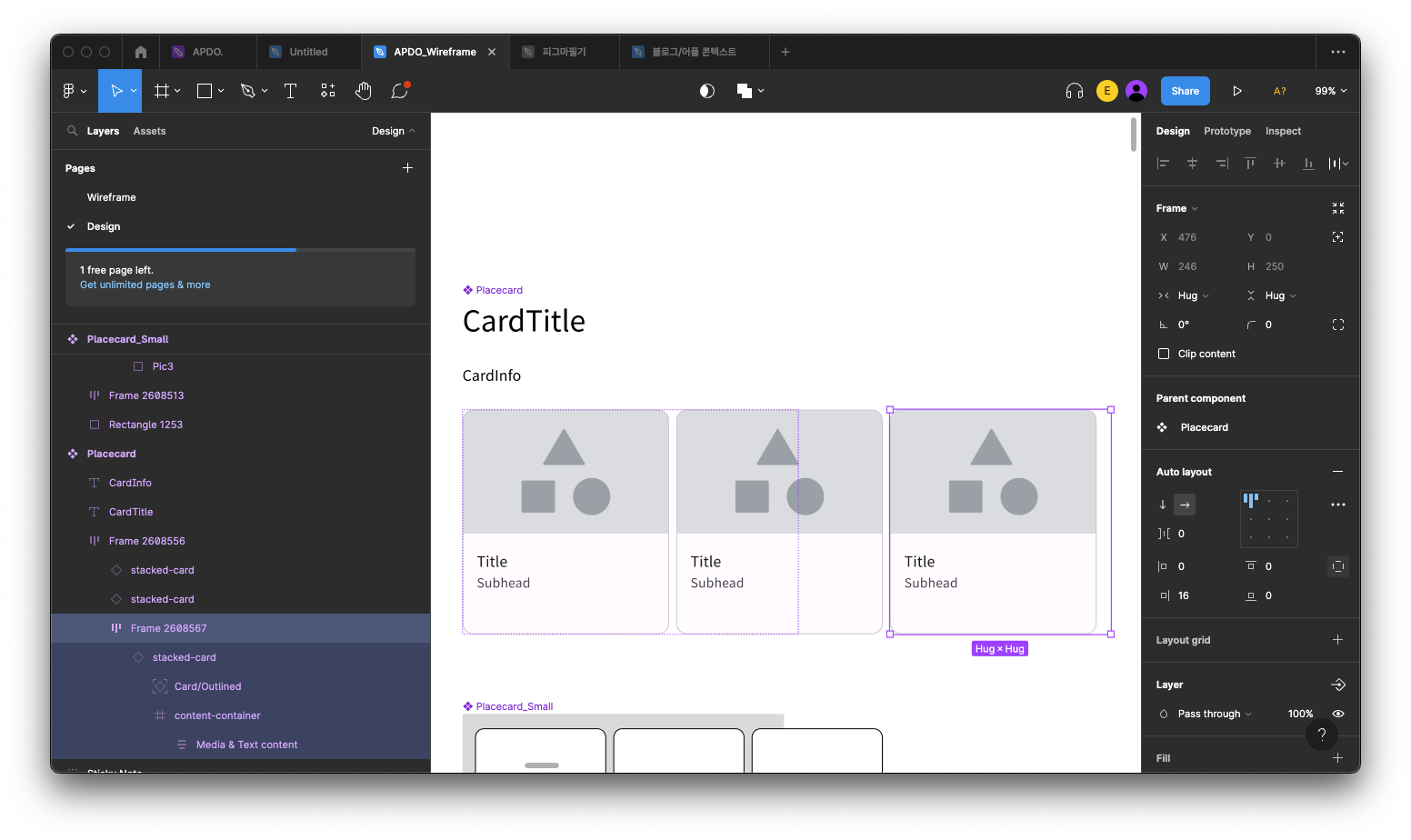Screen dimensions: 1411x840
Task: Enable Clip content checkbox
Action: (x=1164, y=354)
